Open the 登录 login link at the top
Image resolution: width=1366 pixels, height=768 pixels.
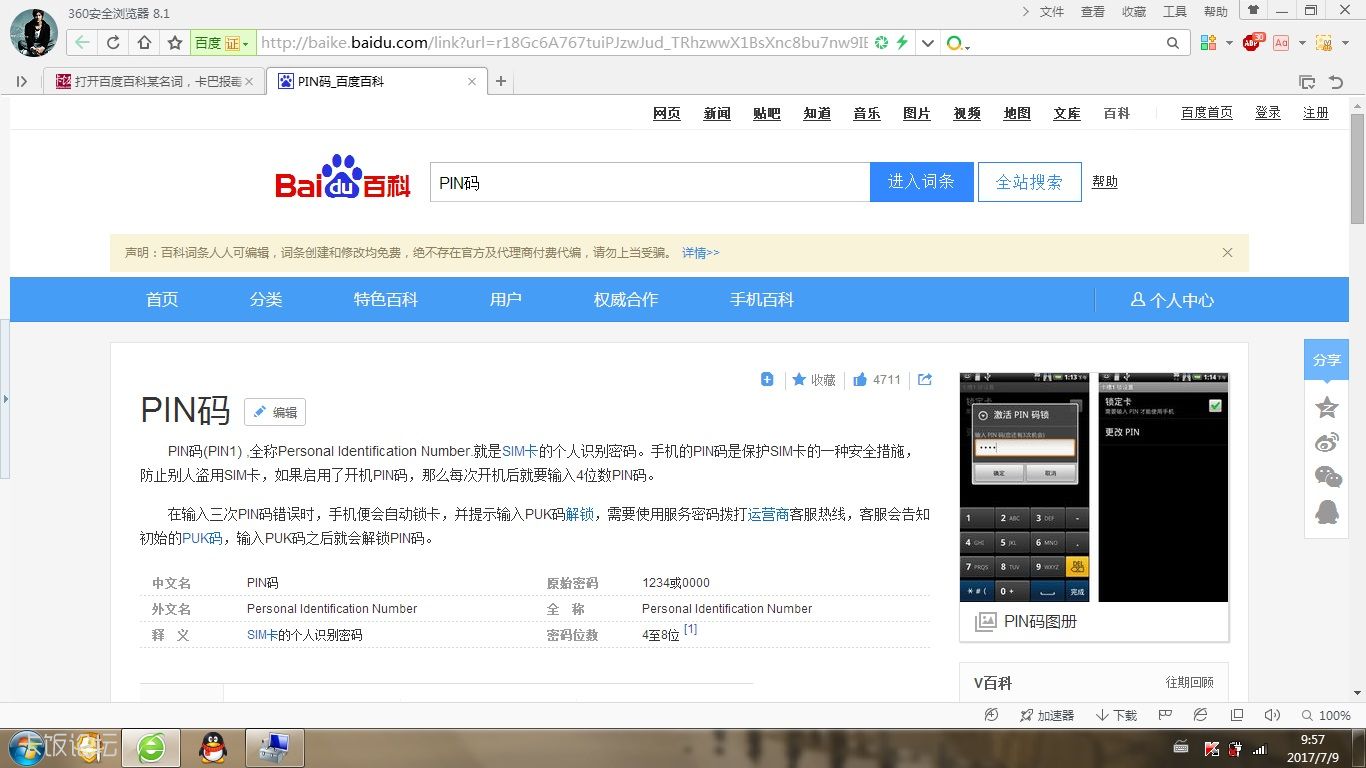pos(1268,113)
